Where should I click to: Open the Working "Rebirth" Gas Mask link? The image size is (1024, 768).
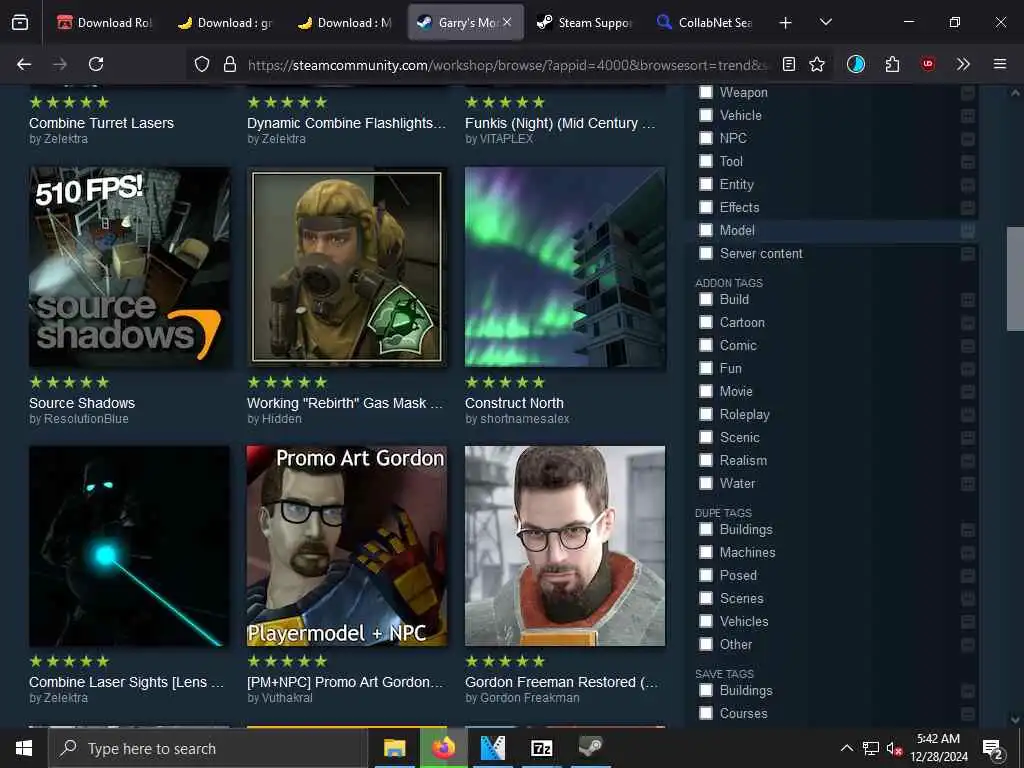[345, 403]
